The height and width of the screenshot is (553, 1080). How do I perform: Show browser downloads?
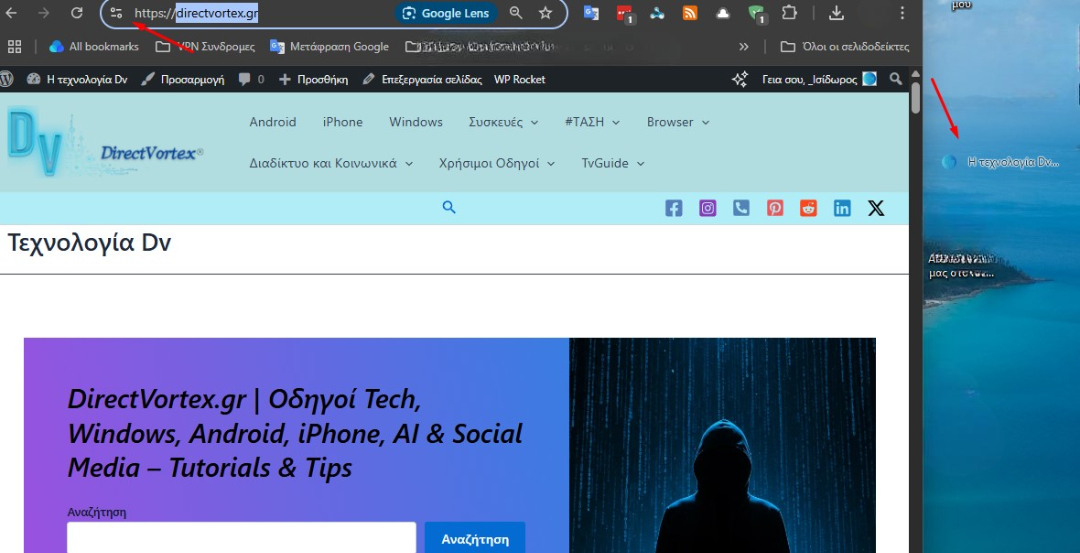point(836,12)
